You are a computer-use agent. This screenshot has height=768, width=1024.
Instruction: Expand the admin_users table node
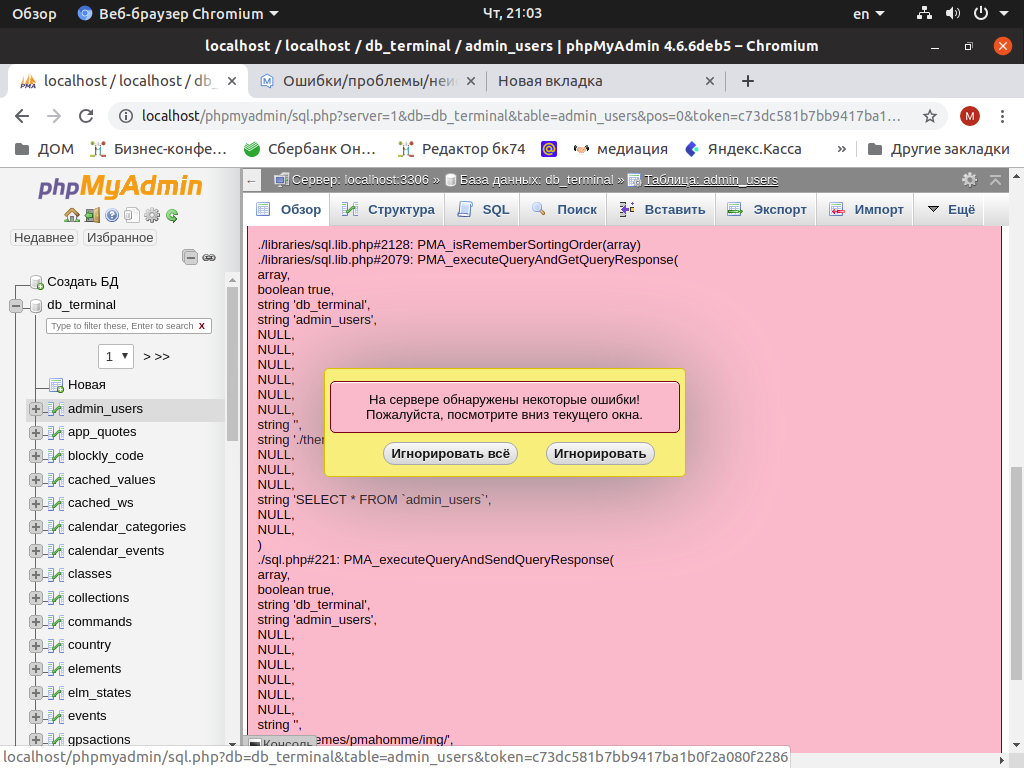tap(36, 409)
